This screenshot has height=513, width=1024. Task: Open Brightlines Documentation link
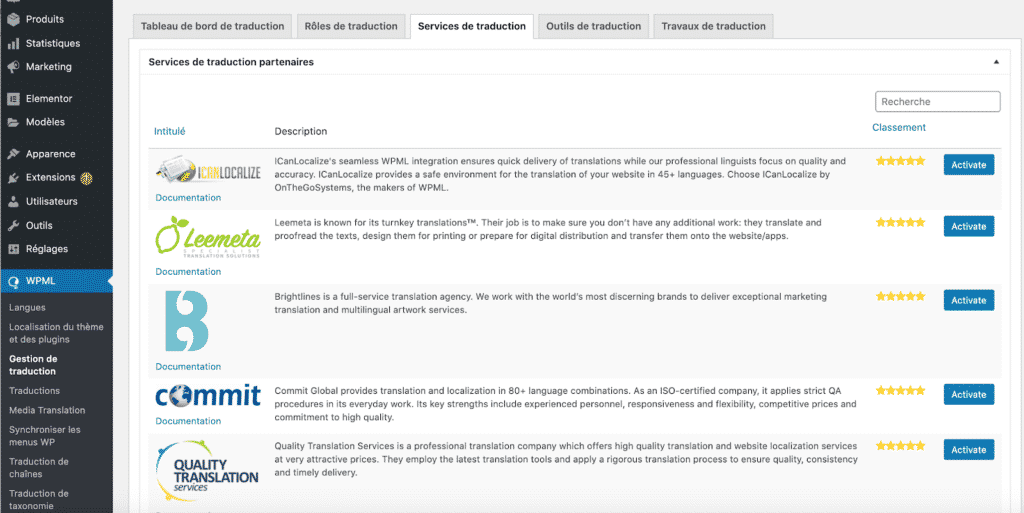coord(188,367)
